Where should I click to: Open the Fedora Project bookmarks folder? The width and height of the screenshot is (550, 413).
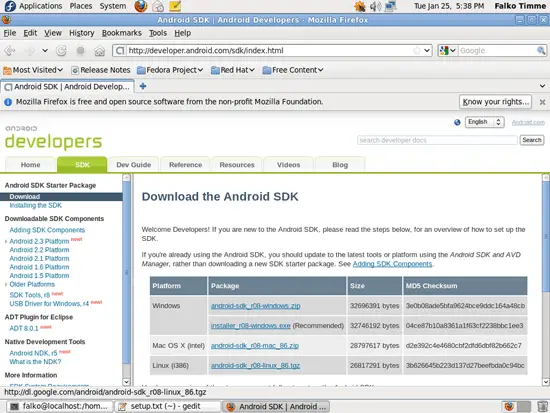[170, 70]
